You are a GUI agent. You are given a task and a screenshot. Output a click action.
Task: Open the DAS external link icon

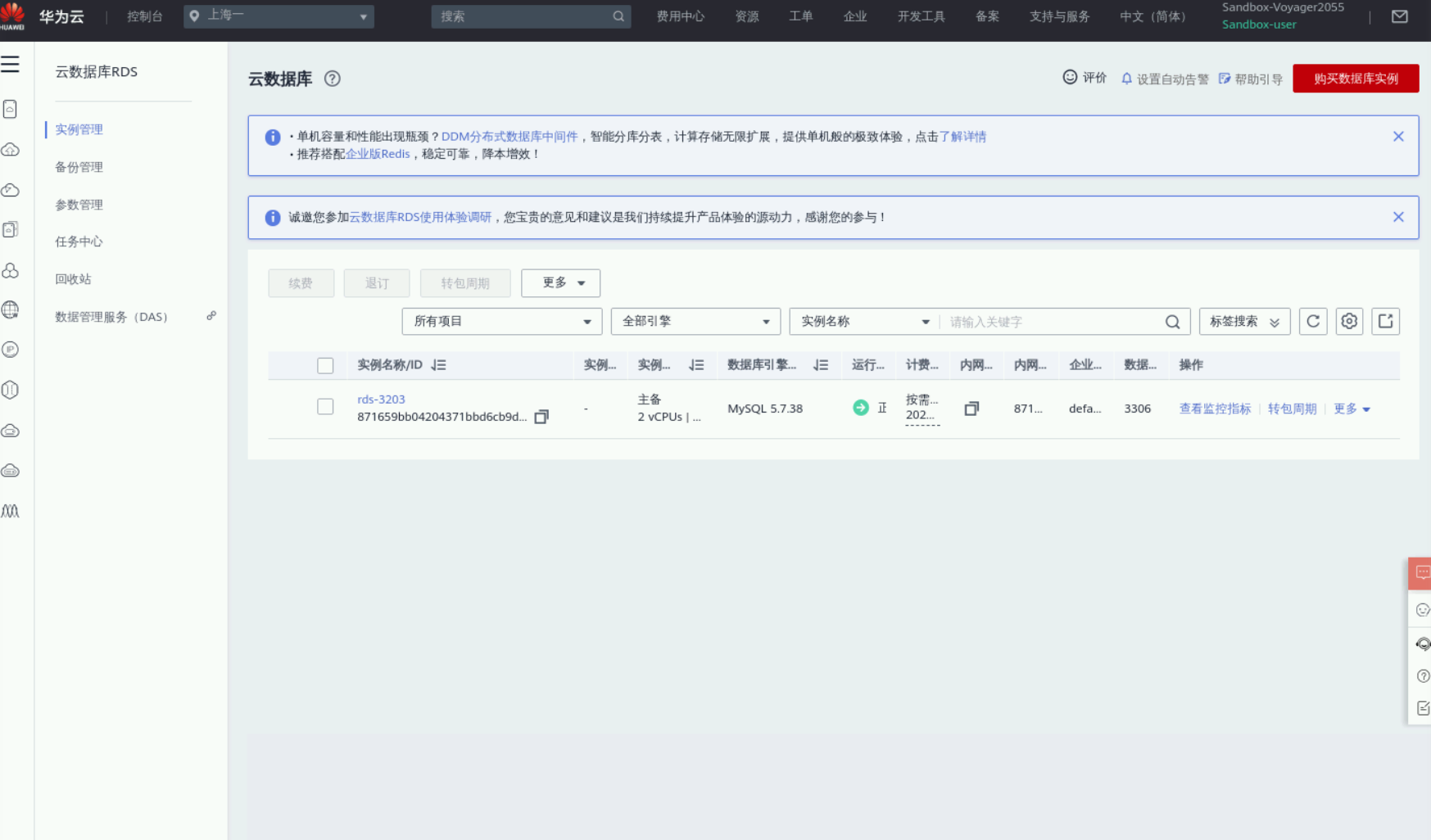[x=211, y=316]
